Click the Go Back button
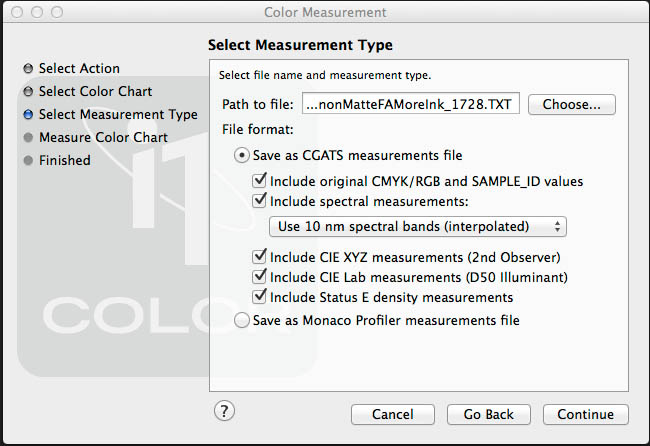The height and width of the screenshot is (446, 650). point(488,414)
